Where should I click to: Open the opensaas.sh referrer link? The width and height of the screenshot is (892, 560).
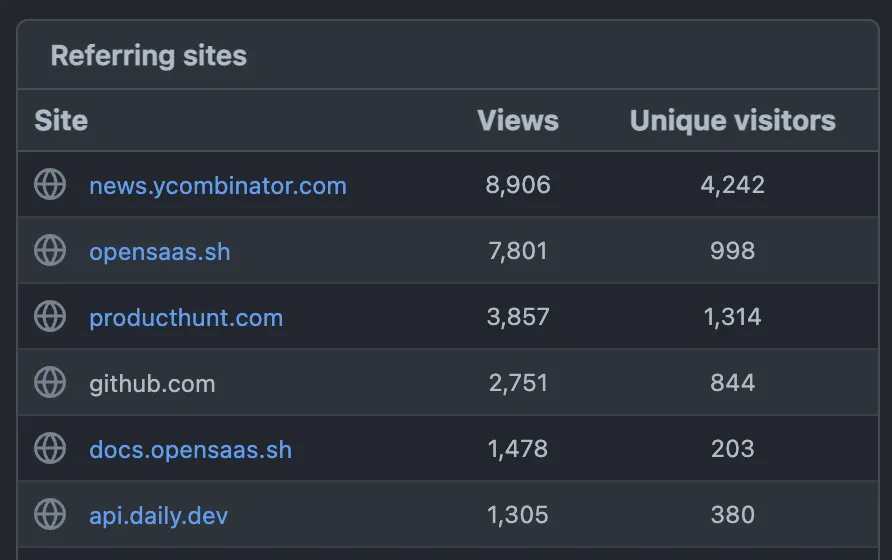(x=160, y=252)
